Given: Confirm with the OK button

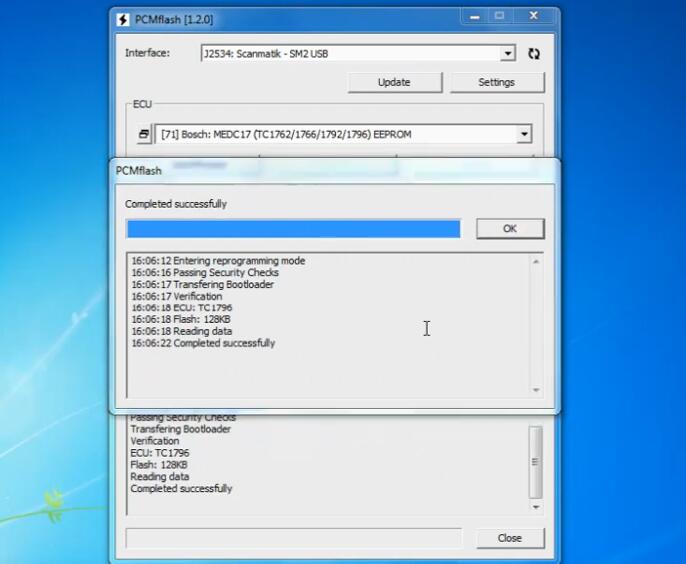Looking at the screenshot, I should click(x=510, y=228).
